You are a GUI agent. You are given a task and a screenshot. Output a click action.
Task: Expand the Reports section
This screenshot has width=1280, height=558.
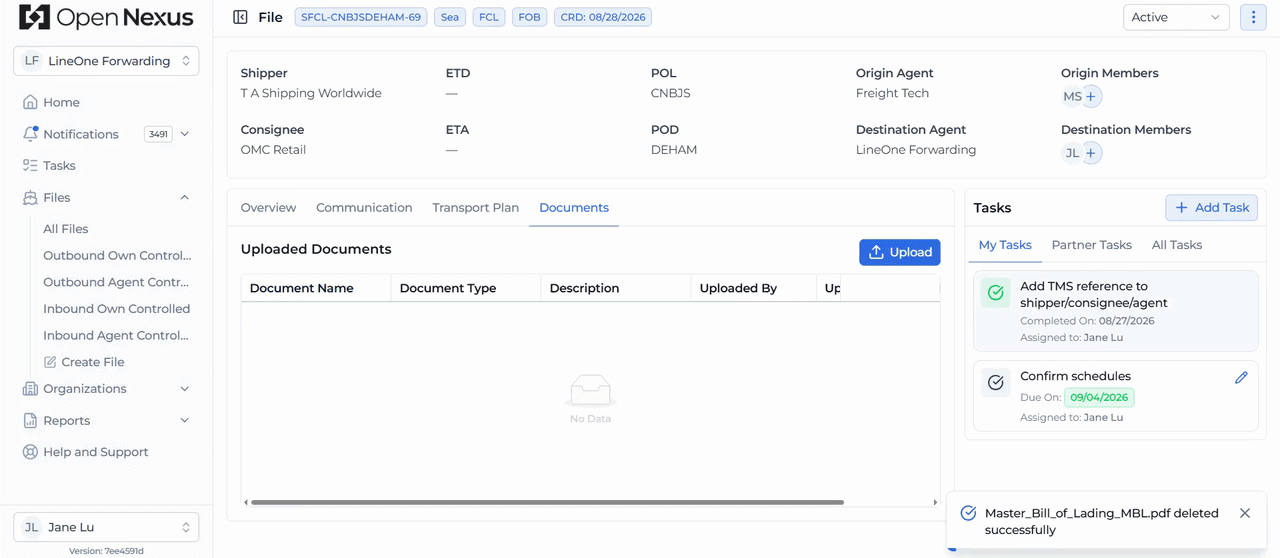pyautogui.click(x=185, y=421)
